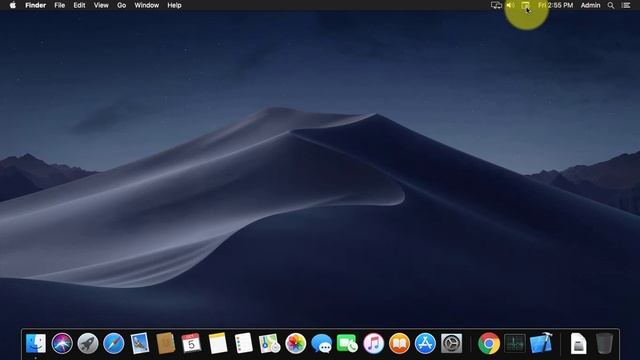Open Mail stamp icon in Dock
The height and width of the screenshot is (360, 640).
pos(140,343)
